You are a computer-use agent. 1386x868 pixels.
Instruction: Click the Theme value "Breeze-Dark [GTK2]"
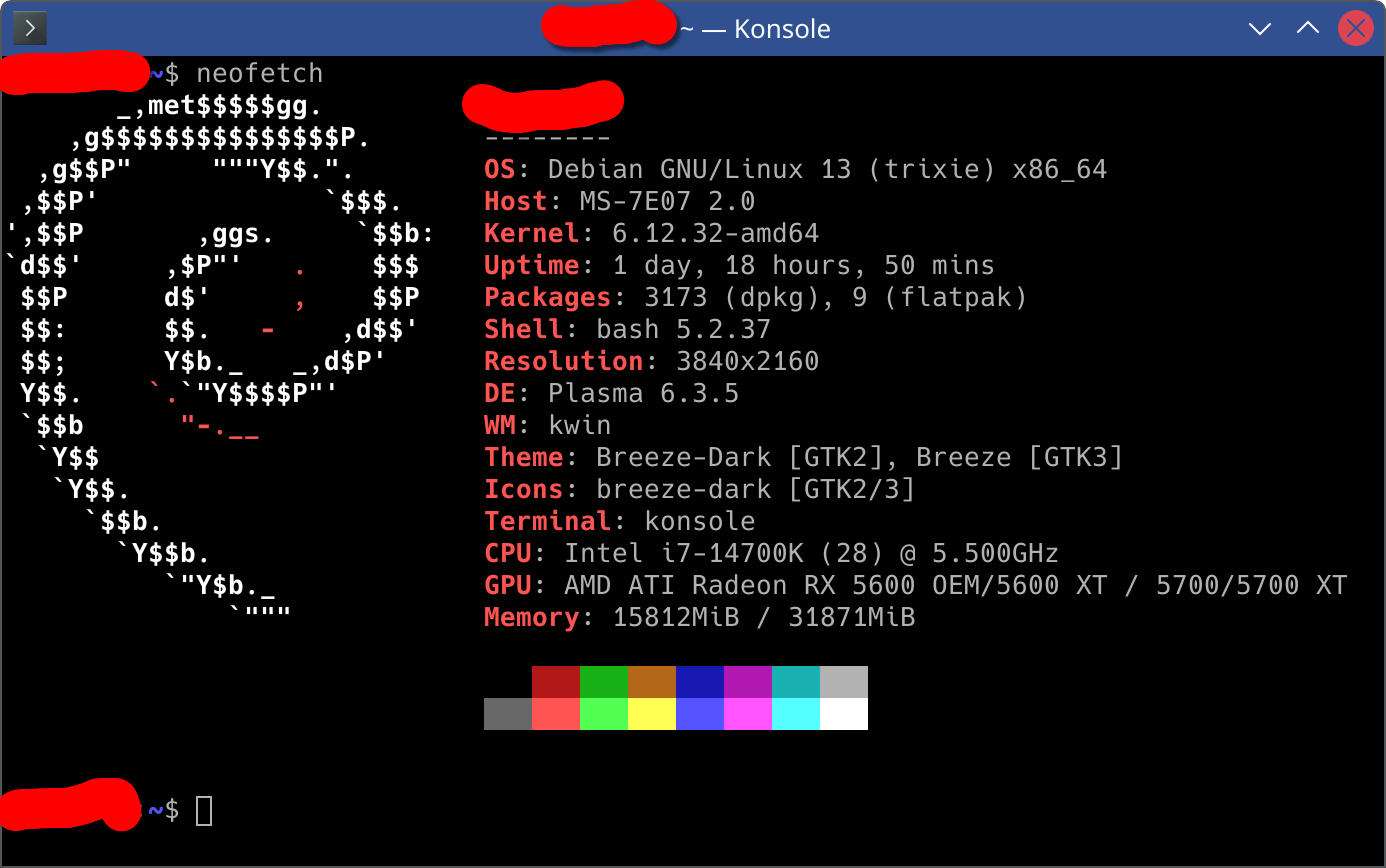point(739,458)
